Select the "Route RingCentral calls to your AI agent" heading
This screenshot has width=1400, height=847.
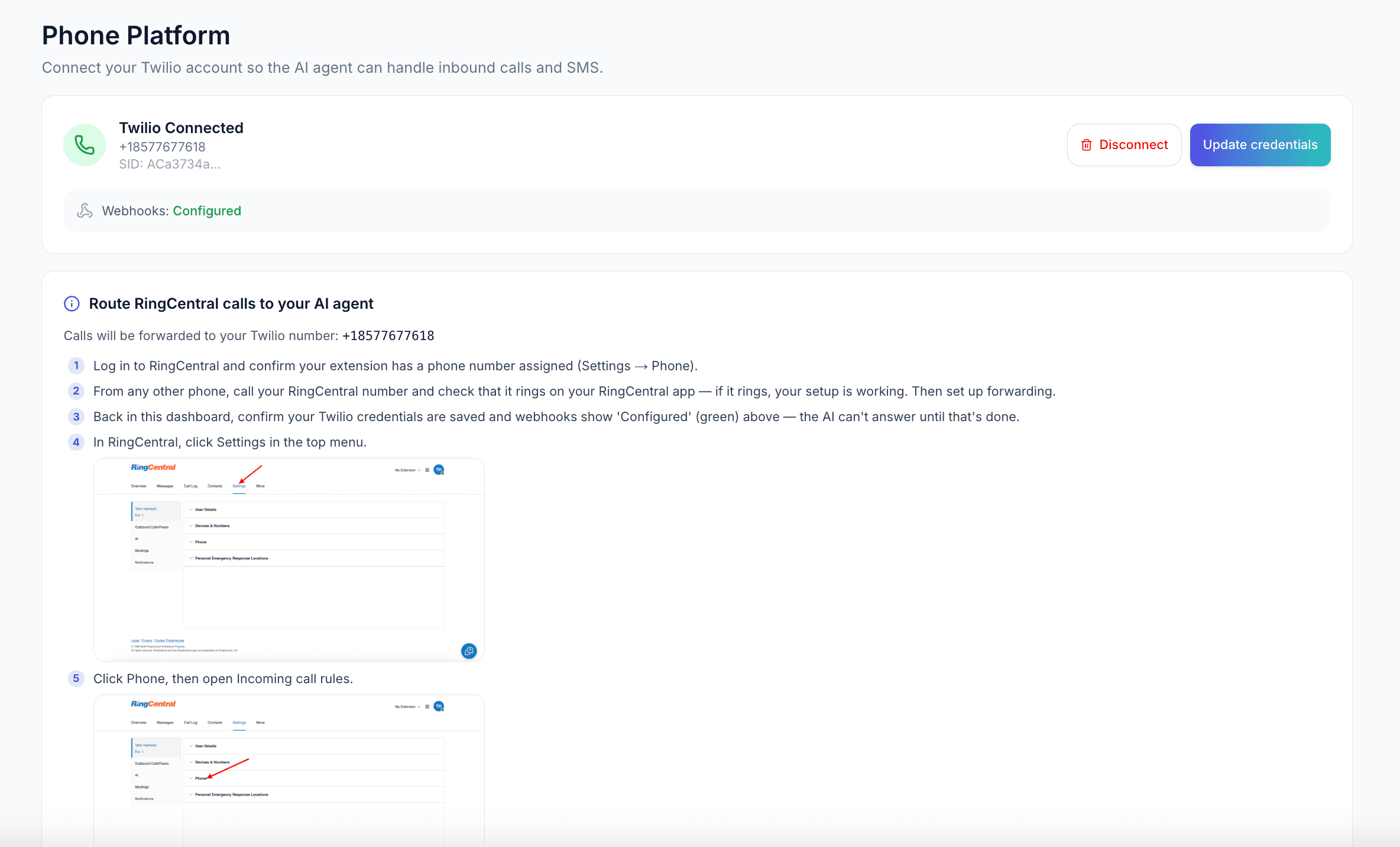231,303
